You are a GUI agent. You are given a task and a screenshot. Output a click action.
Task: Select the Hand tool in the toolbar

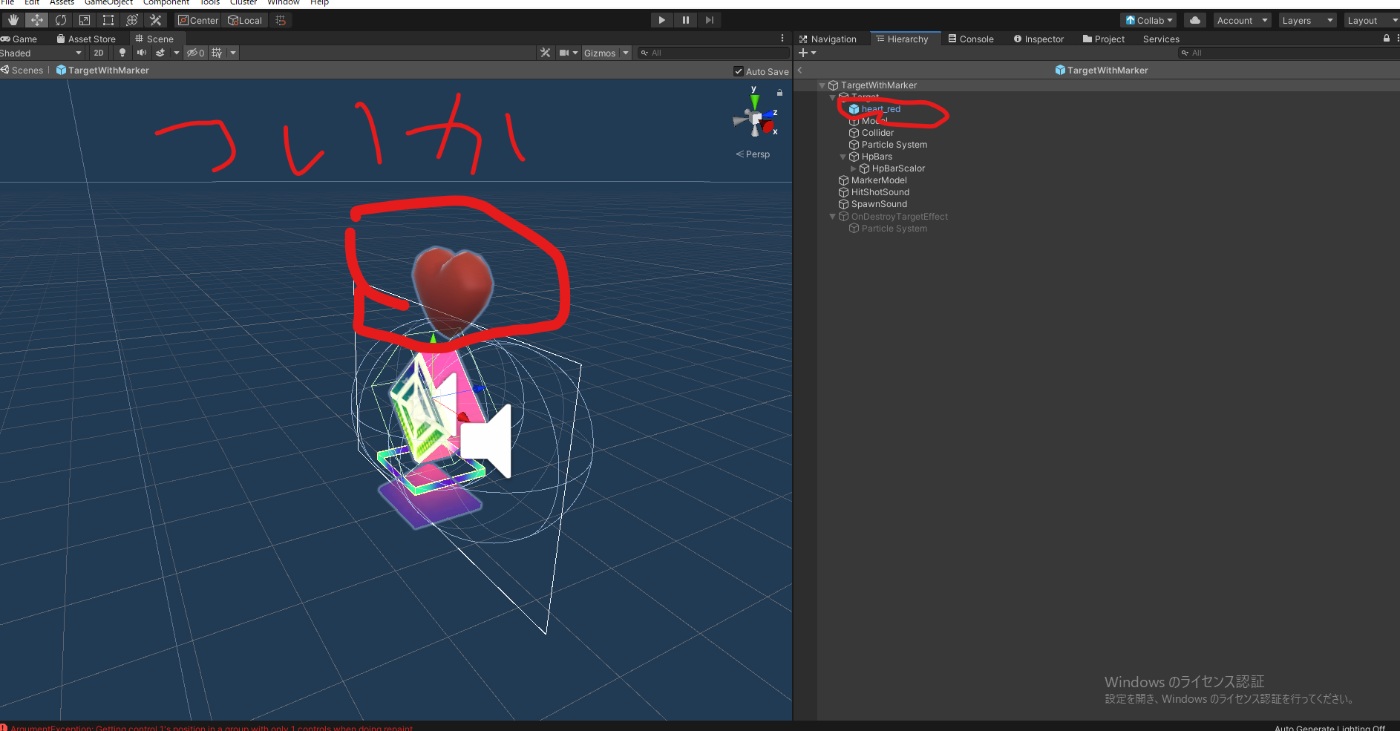click(x=14, y=20)
